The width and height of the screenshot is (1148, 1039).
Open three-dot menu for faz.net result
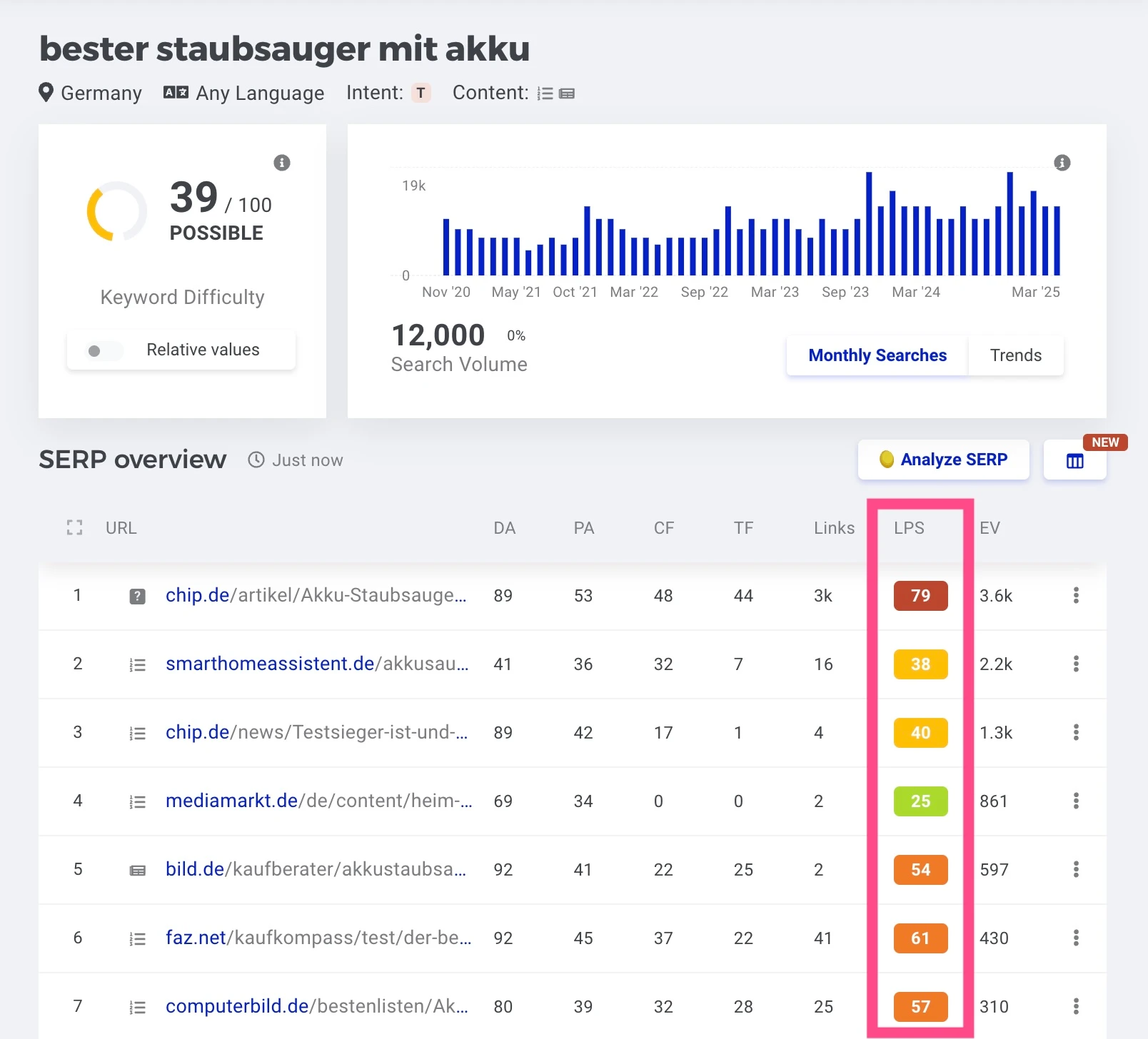coord(1076,938)
